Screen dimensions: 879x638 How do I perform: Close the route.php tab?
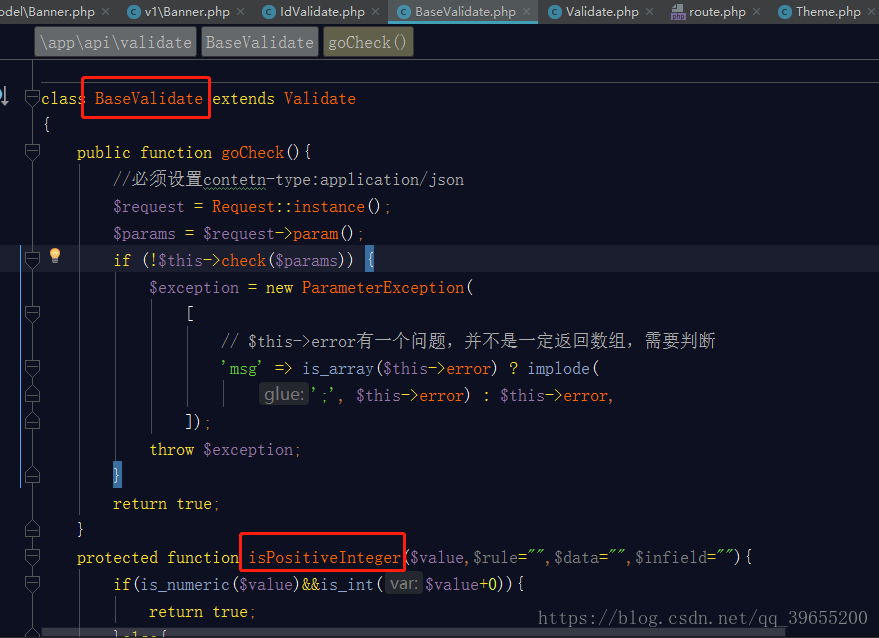point(756,11)
